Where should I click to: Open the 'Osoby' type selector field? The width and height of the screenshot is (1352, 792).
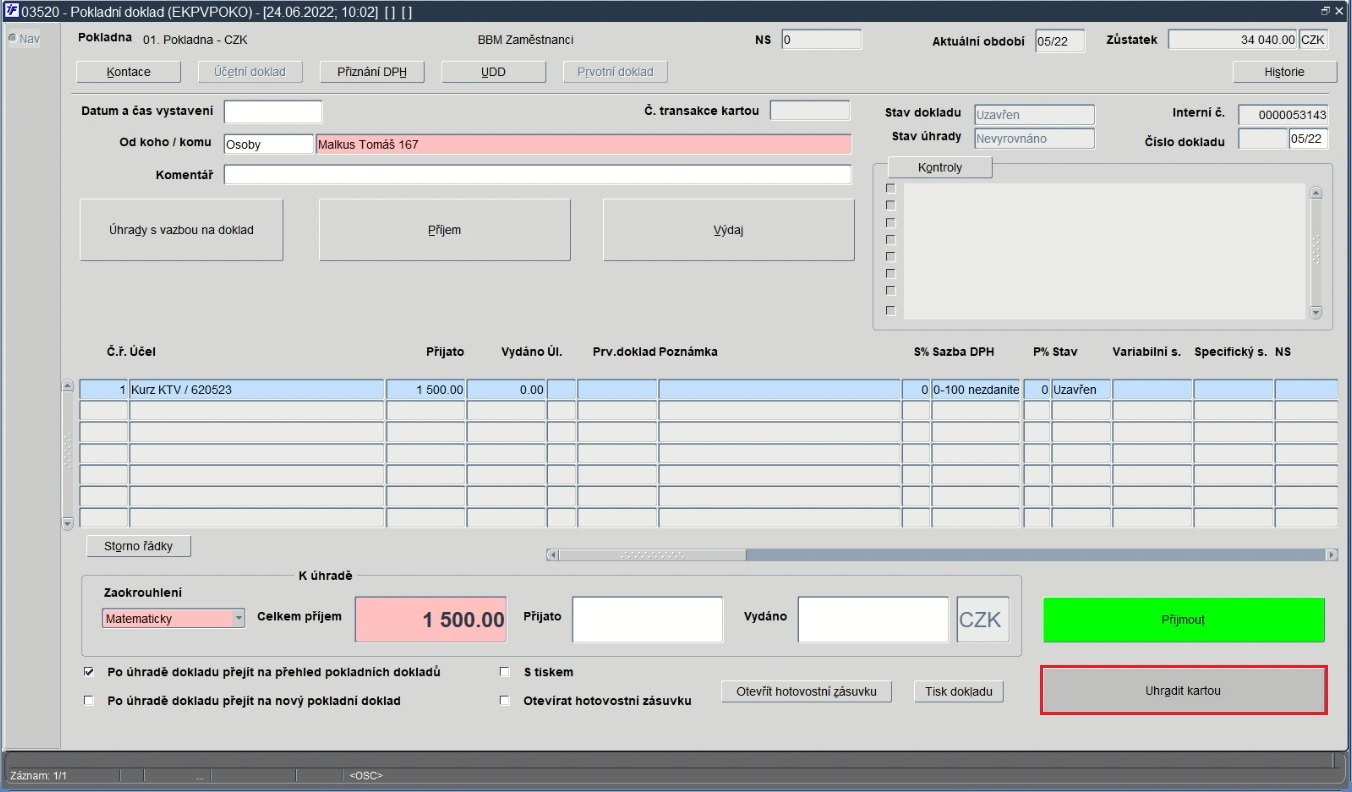coord(268,144)
